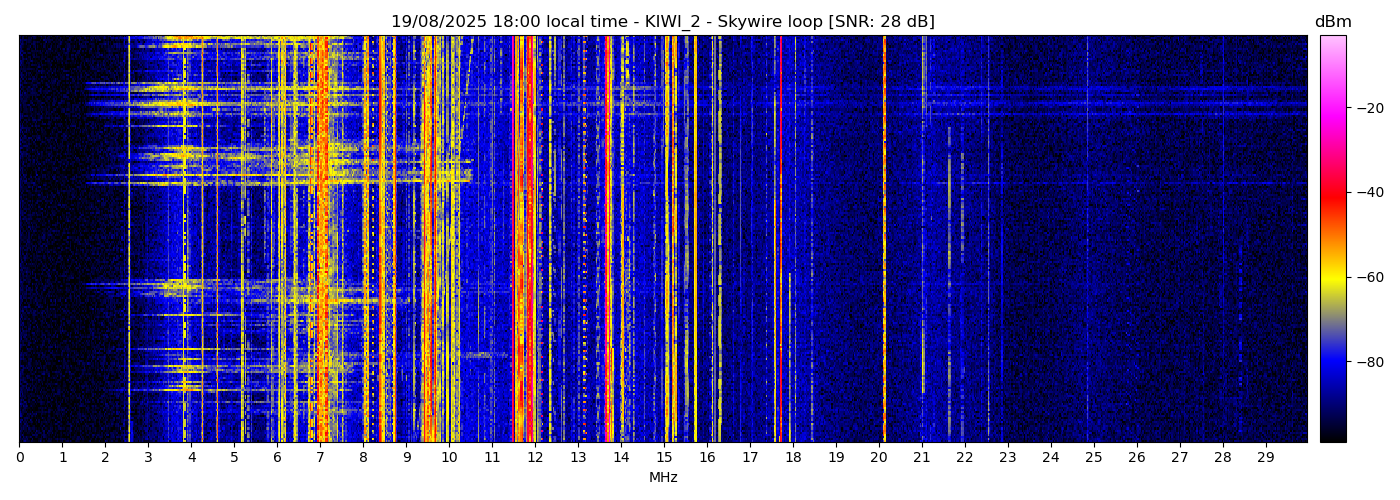Select the 0 MHz x-axis tick label
This screenshot has width=1400, height=500.
pos(20,458)
